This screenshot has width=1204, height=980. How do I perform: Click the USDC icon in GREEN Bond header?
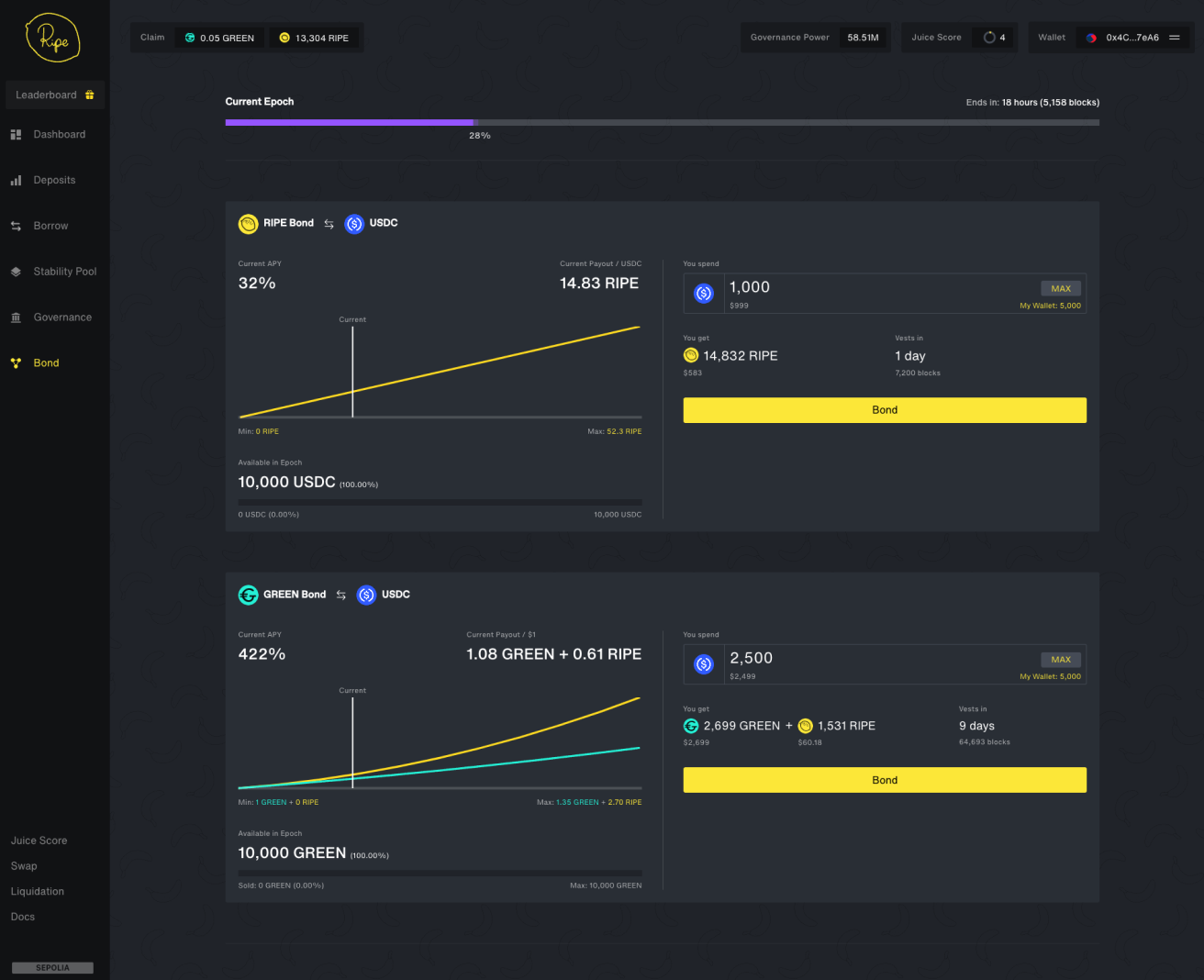pos(366,595)
